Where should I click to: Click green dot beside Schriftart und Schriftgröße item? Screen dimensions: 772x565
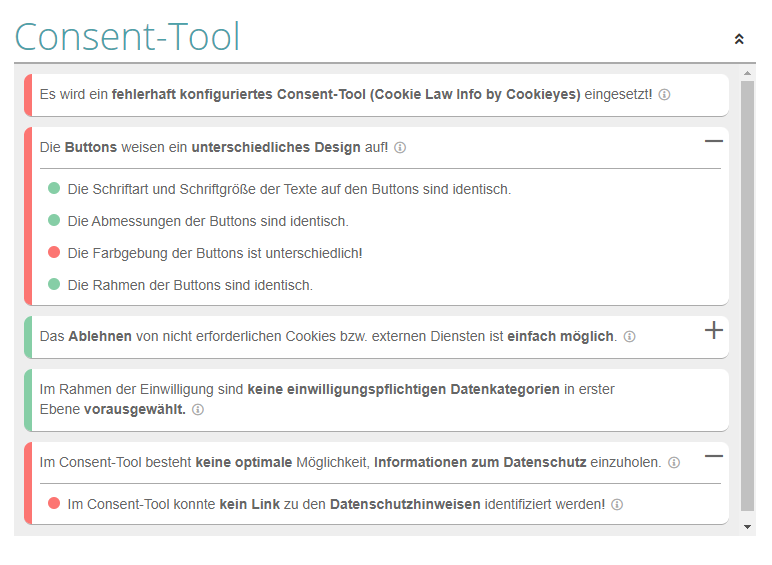click(x=54, y=189)
